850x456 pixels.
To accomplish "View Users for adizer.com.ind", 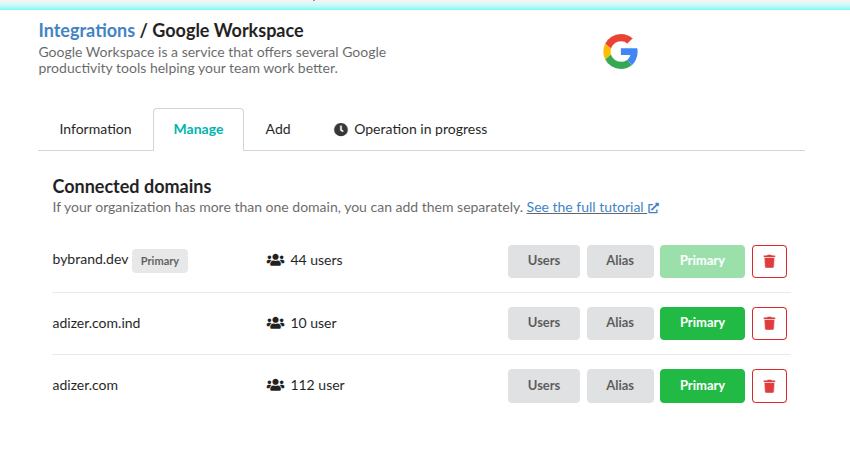I will tap(544, 323).
